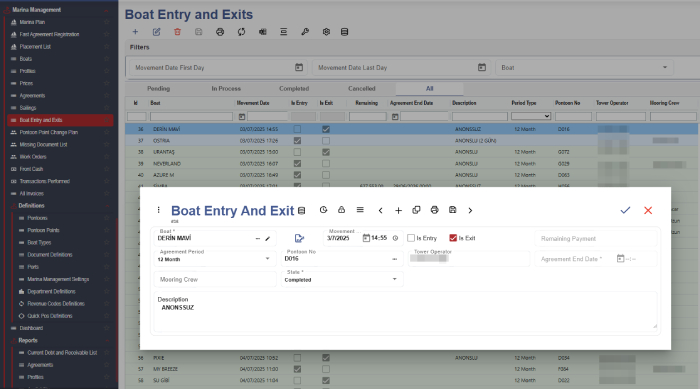
Task: Open database icon in main toolbar
Action: (x=344, y=32)
